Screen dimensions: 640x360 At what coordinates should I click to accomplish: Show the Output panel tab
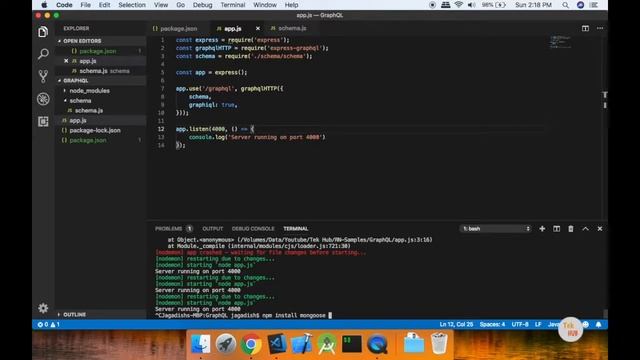(213, 229)
